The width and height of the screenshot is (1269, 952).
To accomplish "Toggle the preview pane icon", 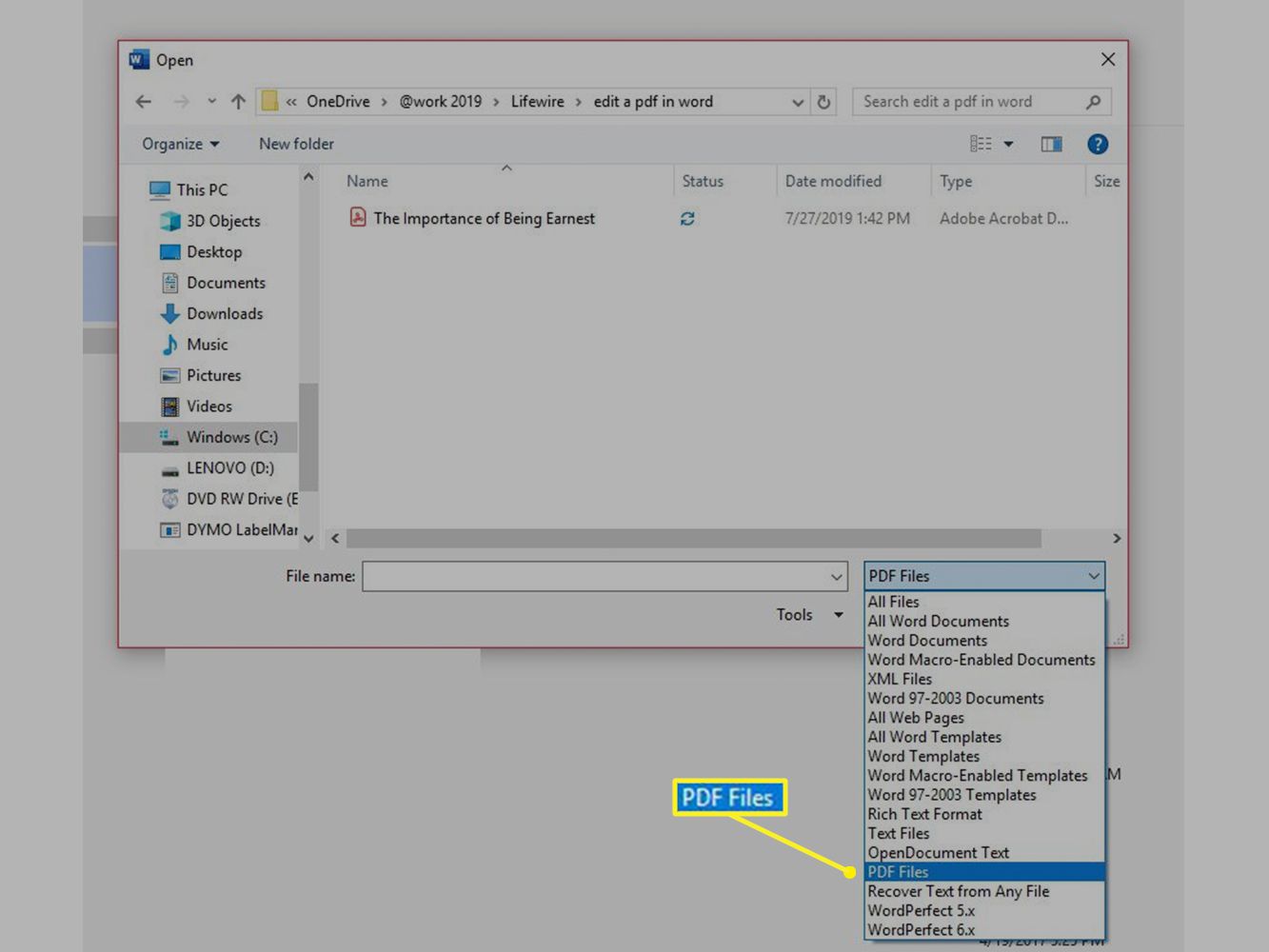I will (1051, 144).
